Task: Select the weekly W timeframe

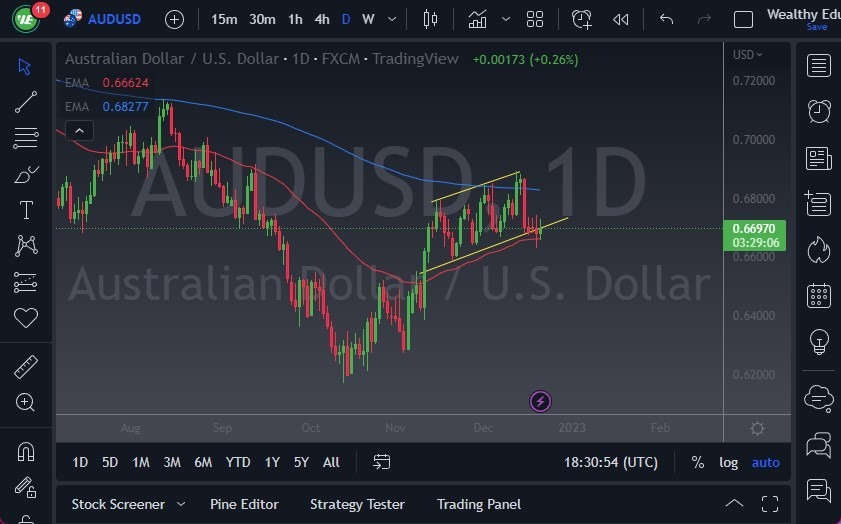Action: [x=368, y=20]
